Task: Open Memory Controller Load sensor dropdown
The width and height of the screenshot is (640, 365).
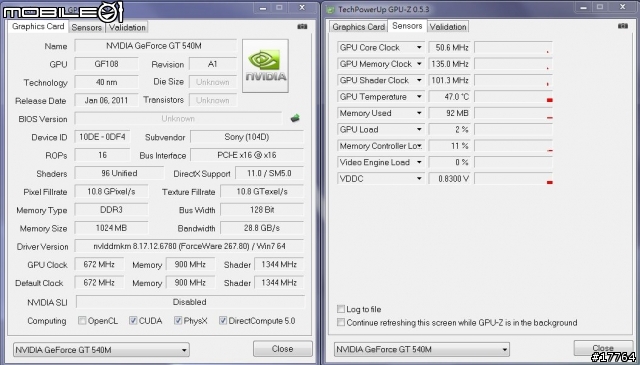Action: tap(419, 146)
